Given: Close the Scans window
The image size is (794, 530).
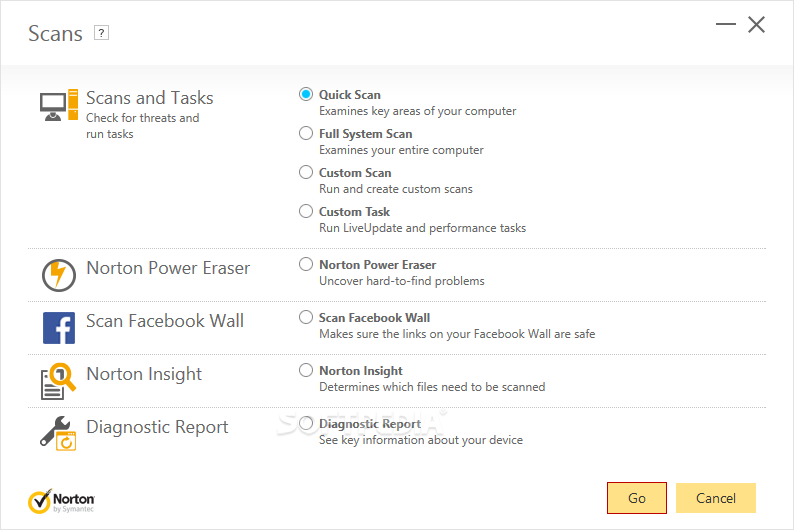Looking at the screenshot, I should click(x=757, y=24).
